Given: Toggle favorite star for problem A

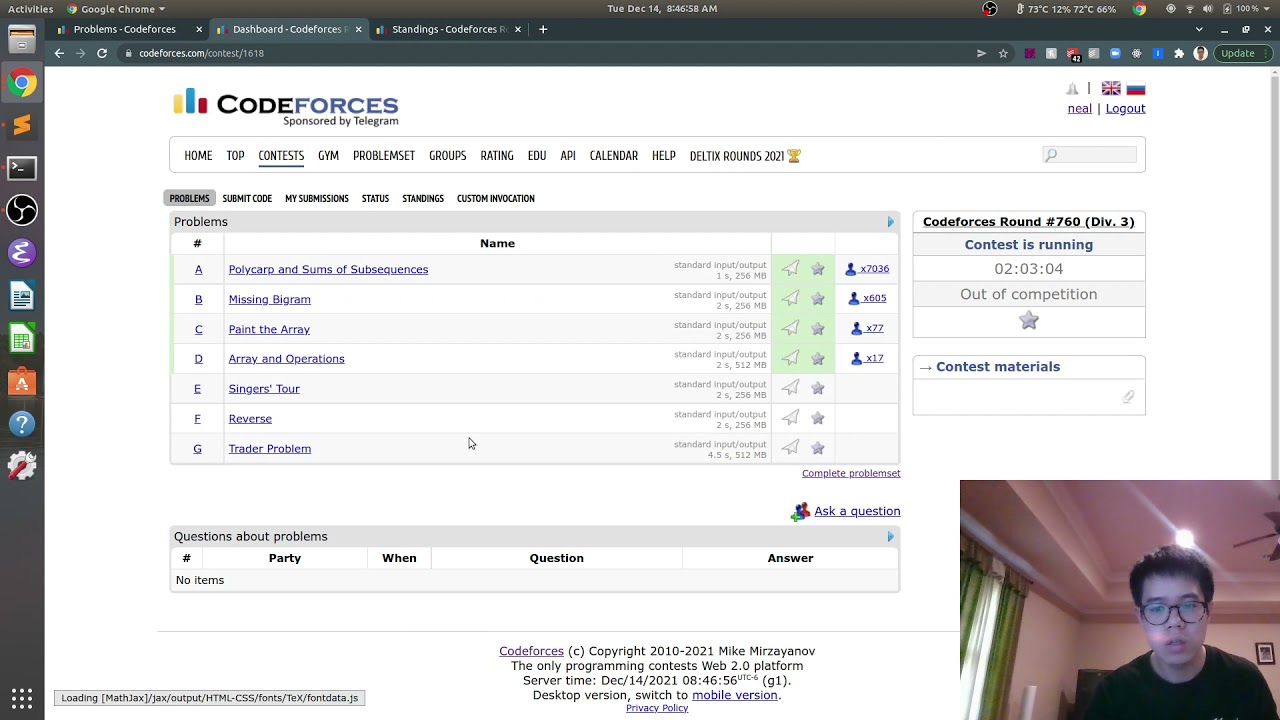Looking at the screenshot, I should pos(817,268).
